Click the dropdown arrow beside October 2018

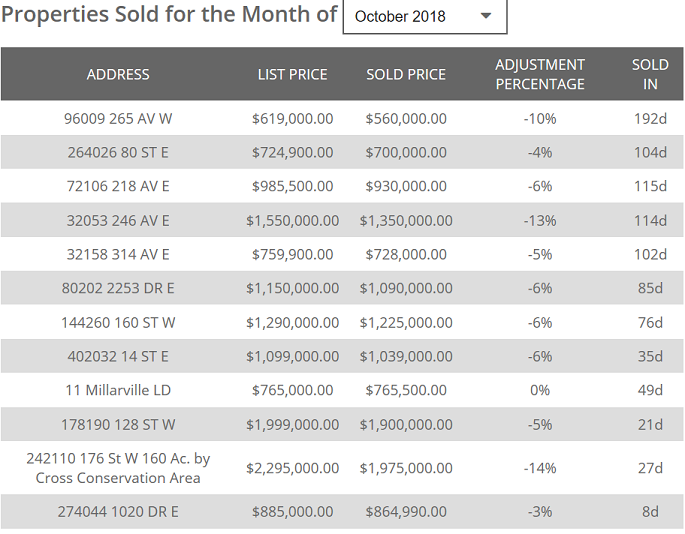coord(486,17)
